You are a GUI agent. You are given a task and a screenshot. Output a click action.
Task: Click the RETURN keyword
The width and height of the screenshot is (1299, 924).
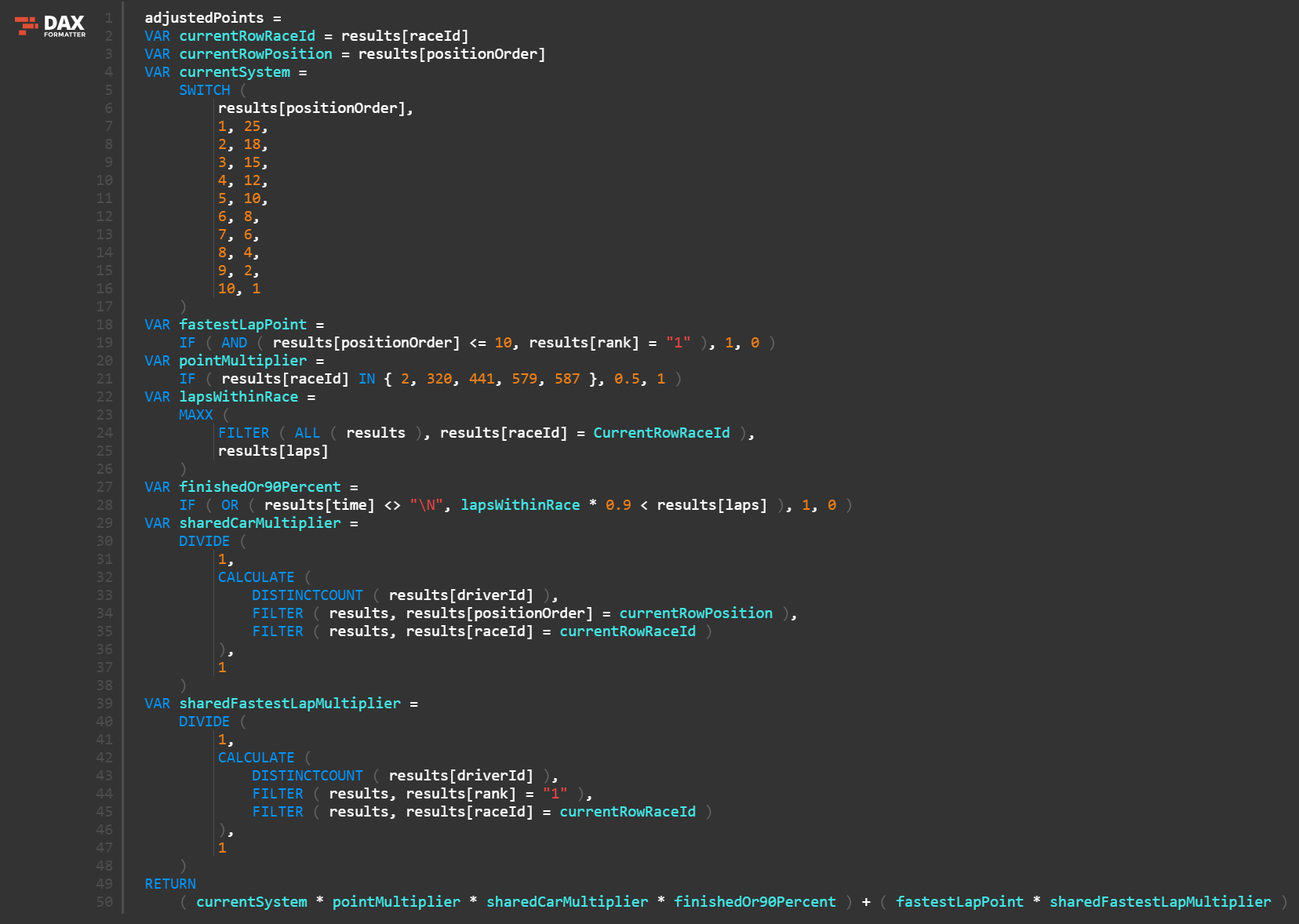(x=170, y=884)
